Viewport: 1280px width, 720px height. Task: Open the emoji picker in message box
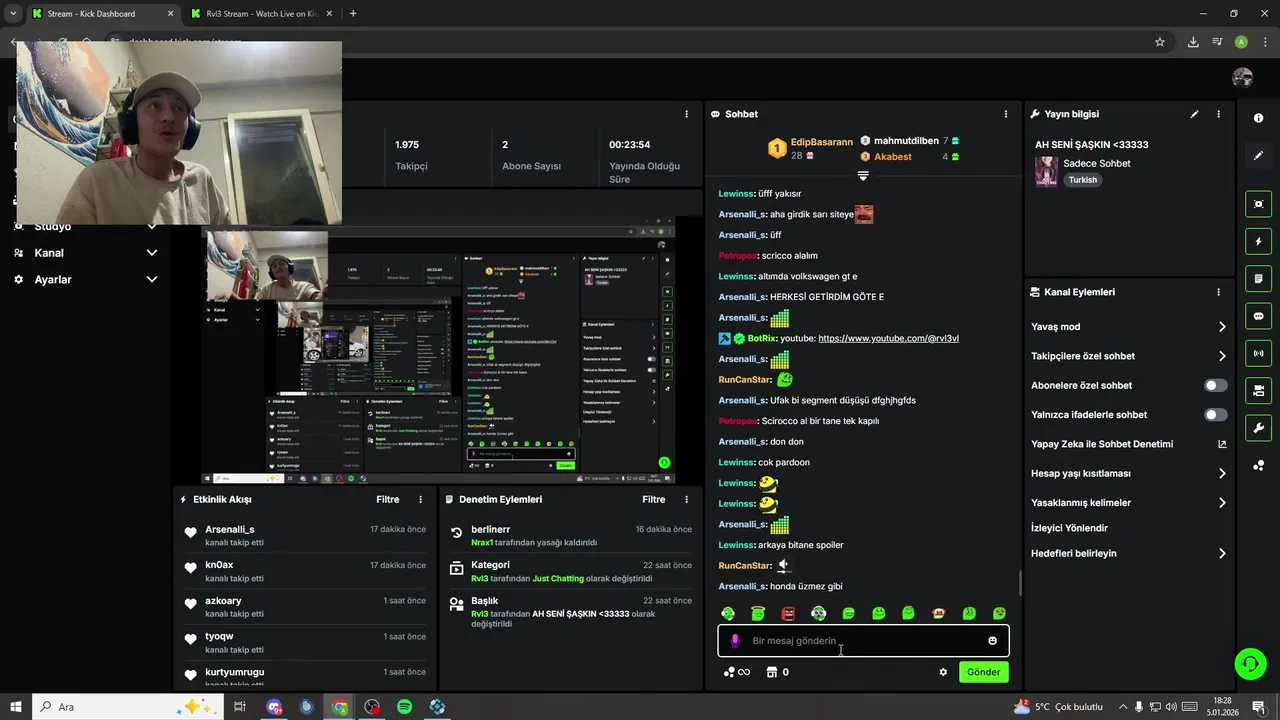click(x=992, y=641)
